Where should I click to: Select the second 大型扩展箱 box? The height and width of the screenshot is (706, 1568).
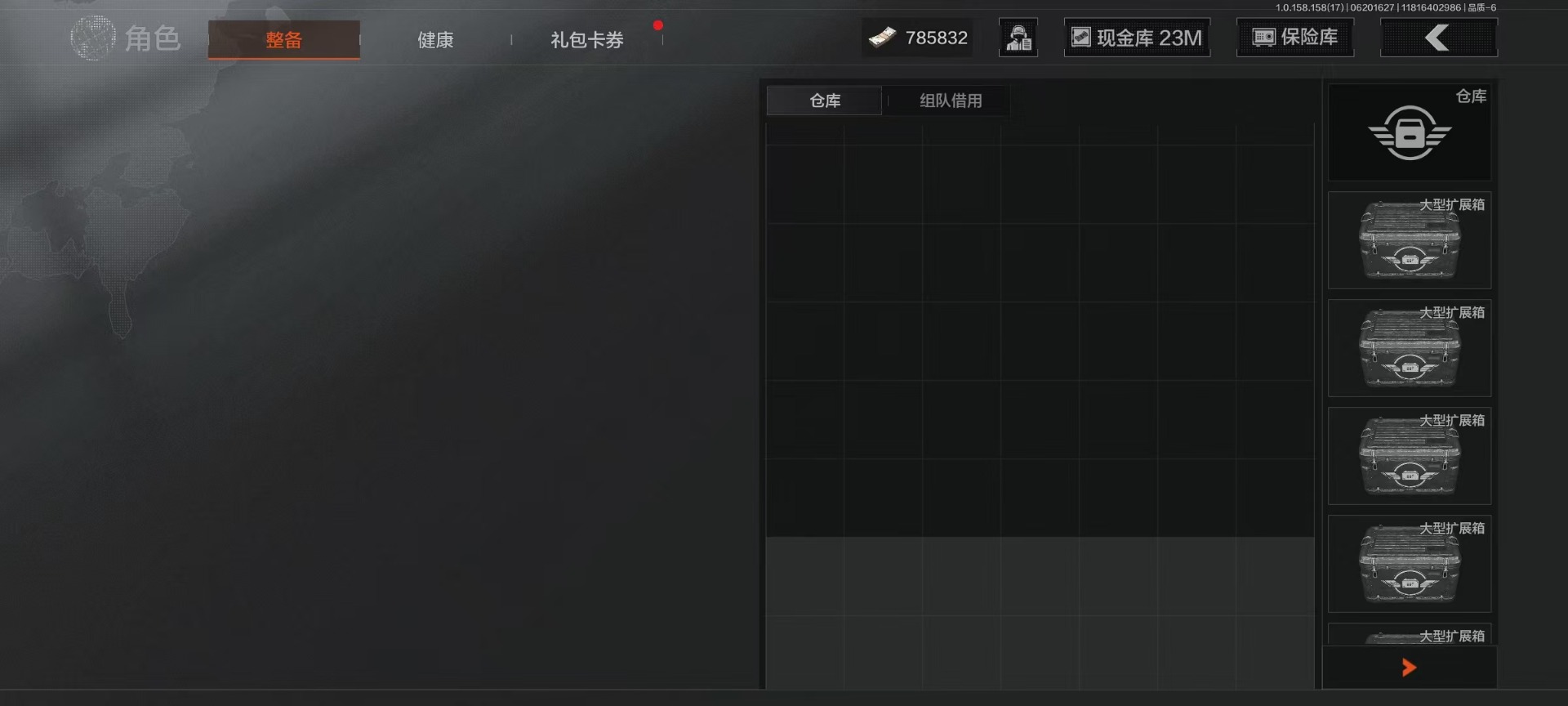(x=1410, y=348)
